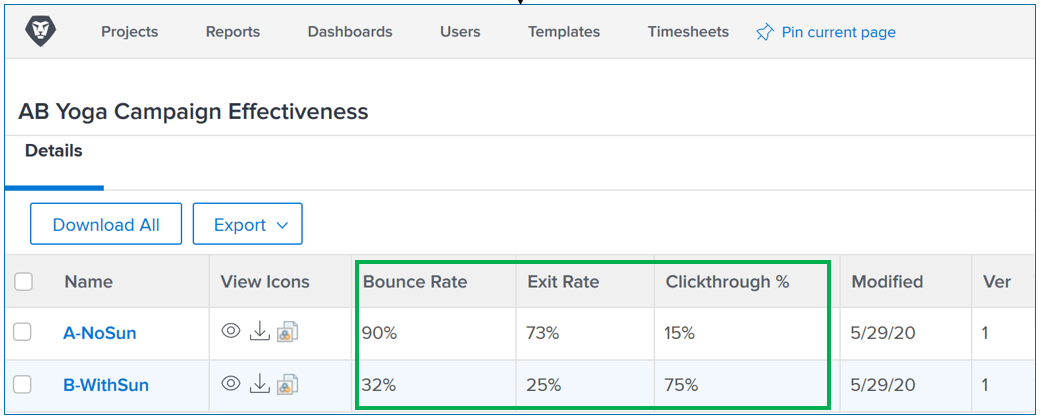
Task: Open the Projects menu item
Action: [x=130, y=32]
